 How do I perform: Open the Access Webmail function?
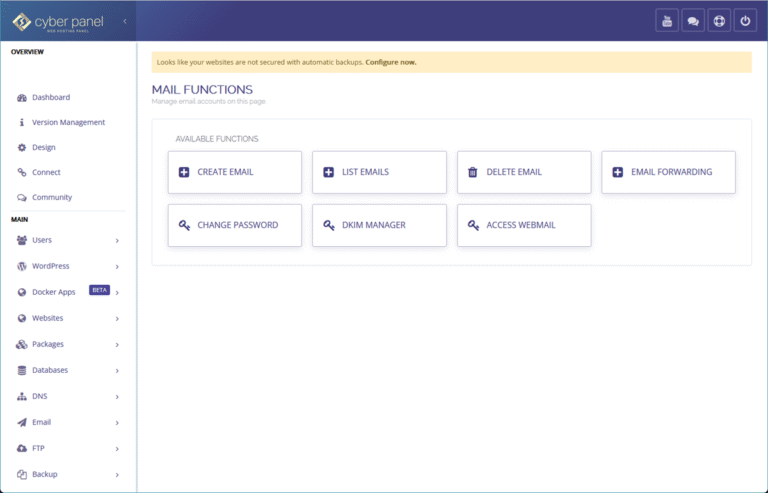click(524, 225)
